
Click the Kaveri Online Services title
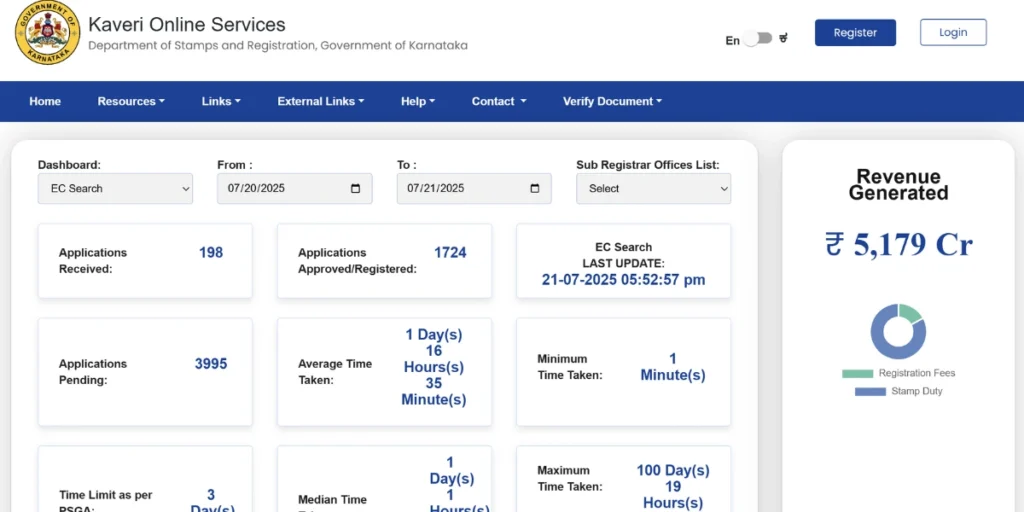pyautogui.click(x=187, y=25)
